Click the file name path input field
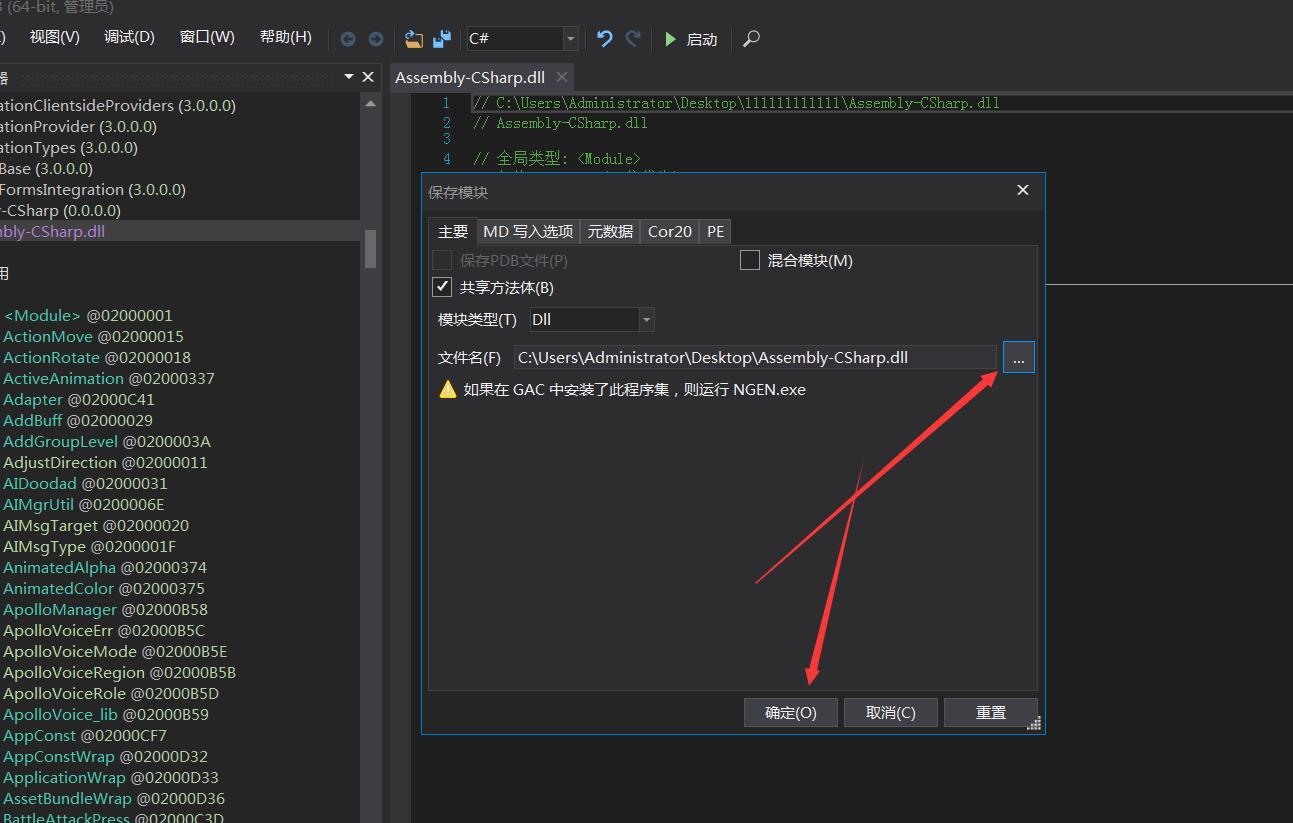Screen dimensions: 1293x823 click(x=755, y=357)
